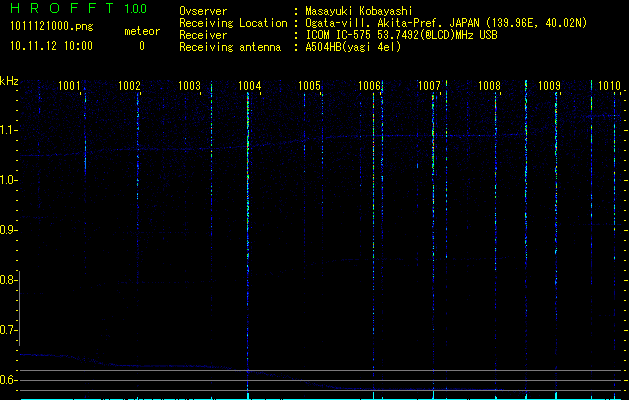This screenshot has width=629, height=400.
Task: Select the 1005 time marker
Action: (x=310, y=85)
